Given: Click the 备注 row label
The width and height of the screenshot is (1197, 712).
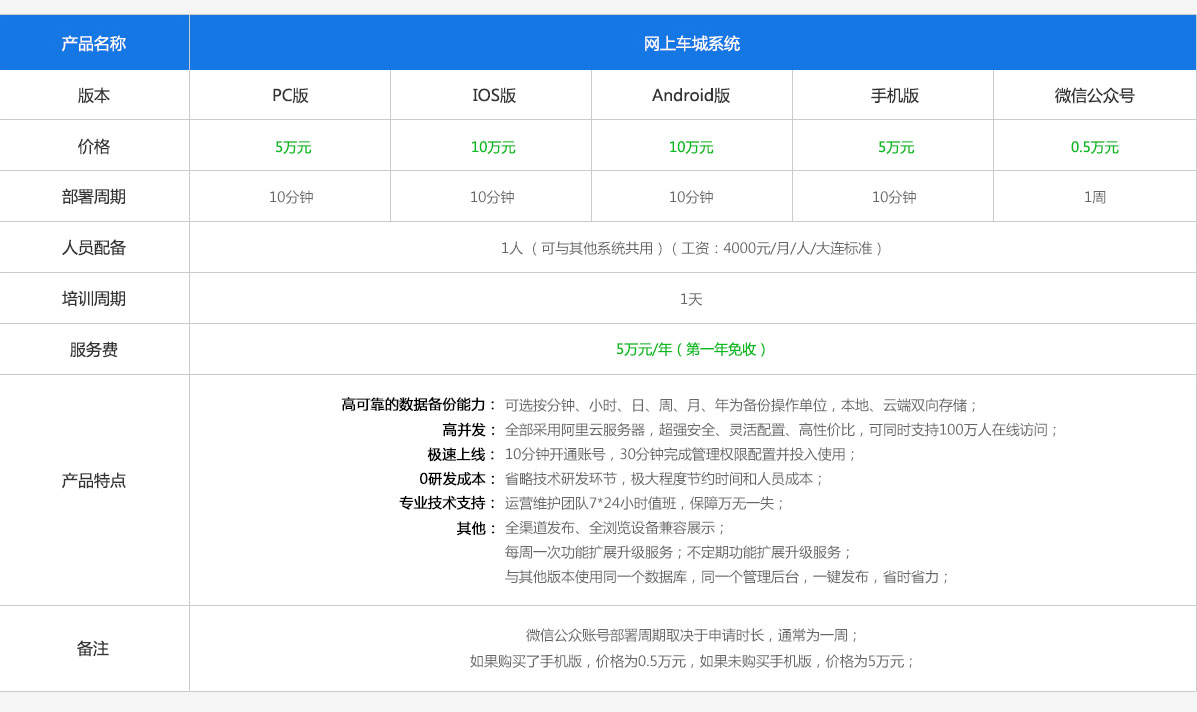Looking at the screenshot, I should pos(93,649).
